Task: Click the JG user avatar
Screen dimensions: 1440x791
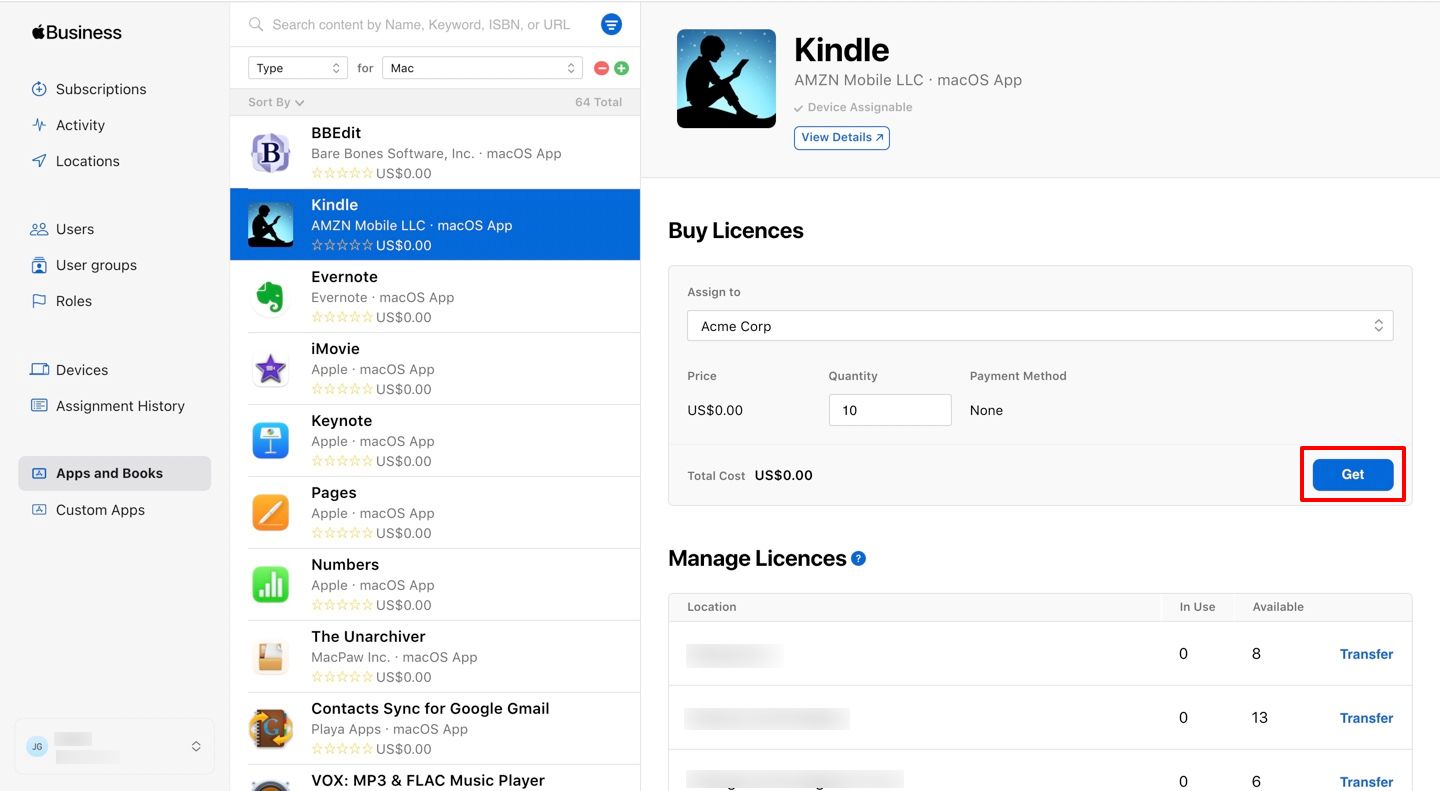Action: [x=37, y=746]
